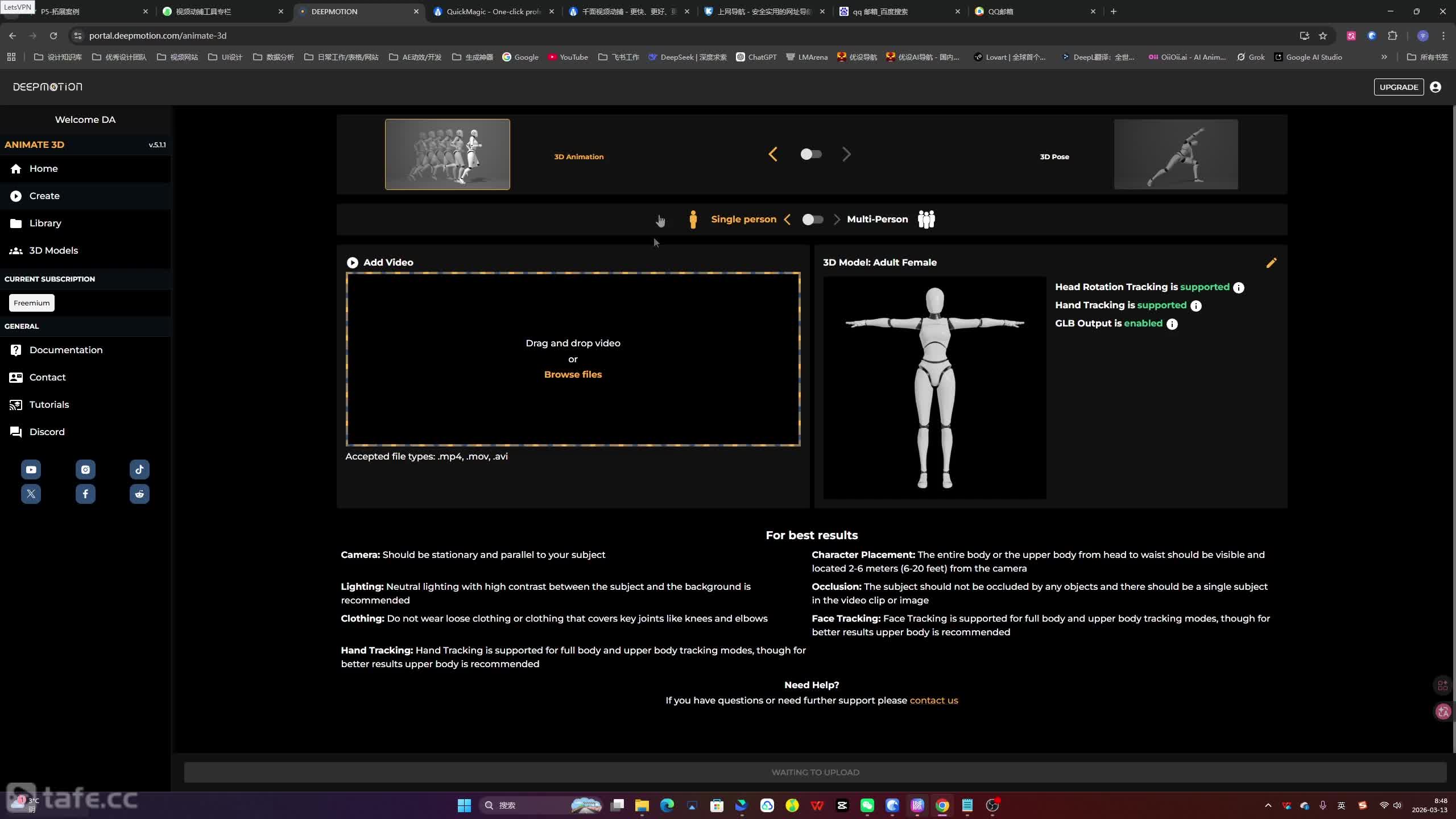Edit the Adult Female 3D model

(1271, 263)
